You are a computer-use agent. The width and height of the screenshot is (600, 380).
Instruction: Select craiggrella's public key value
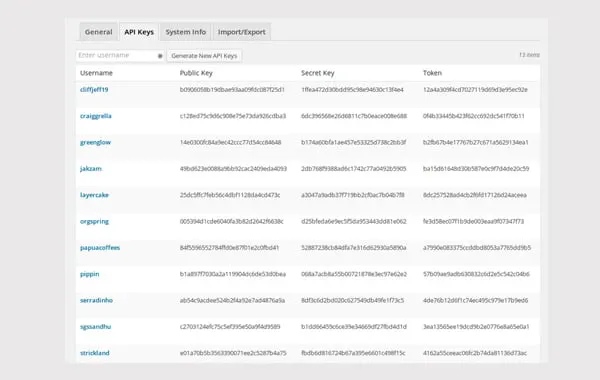233,116
